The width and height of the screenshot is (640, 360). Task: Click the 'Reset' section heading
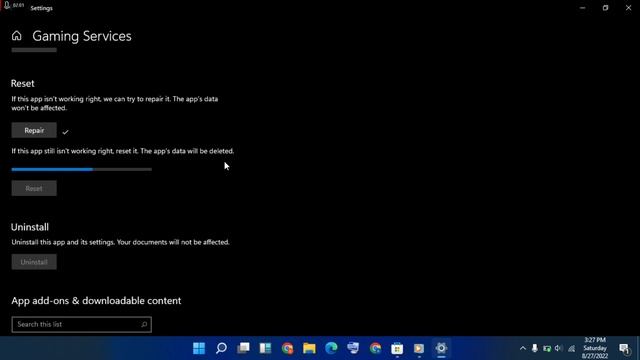tap(22, 83)
